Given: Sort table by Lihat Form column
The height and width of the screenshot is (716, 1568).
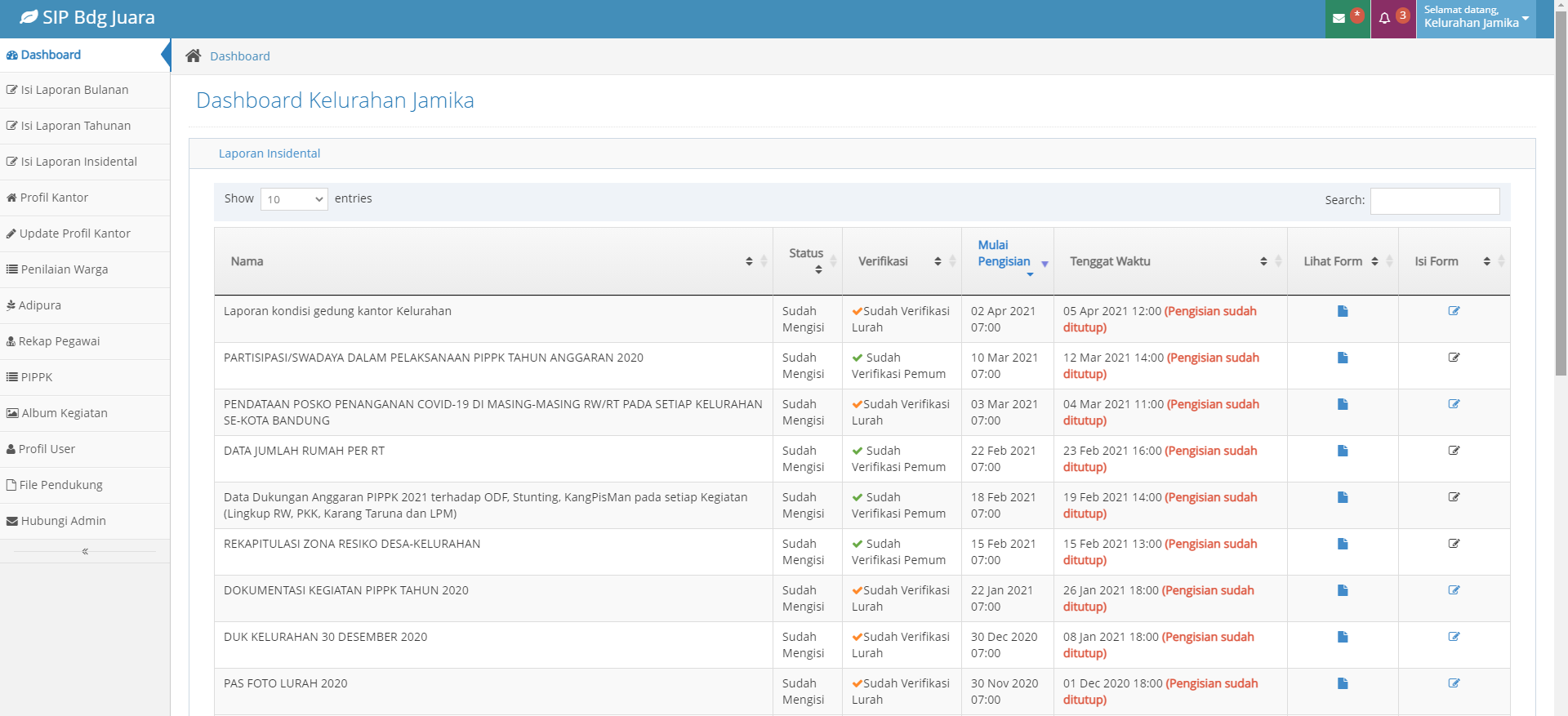Looking at the screenshot, I should pyautogui.click(x=1343, y=261).
